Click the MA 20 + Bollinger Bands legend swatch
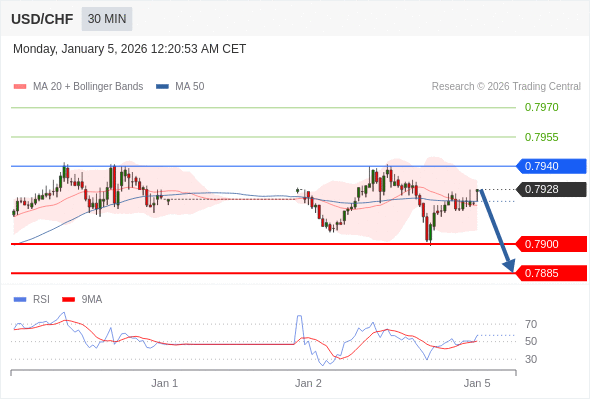This screenshot has height=400, width=590. pos(20,87)
